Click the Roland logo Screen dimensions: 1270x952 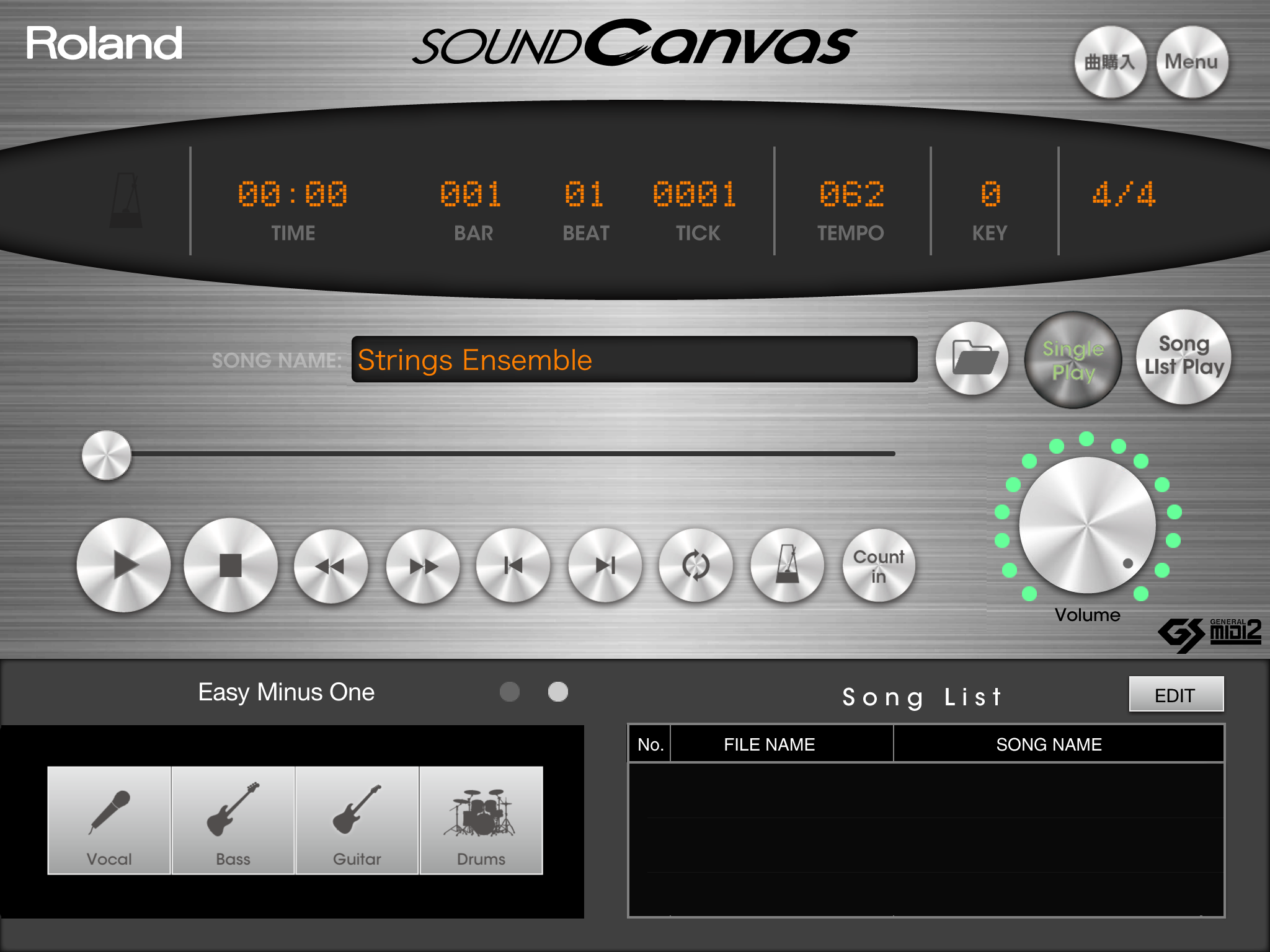click(104, 43)
